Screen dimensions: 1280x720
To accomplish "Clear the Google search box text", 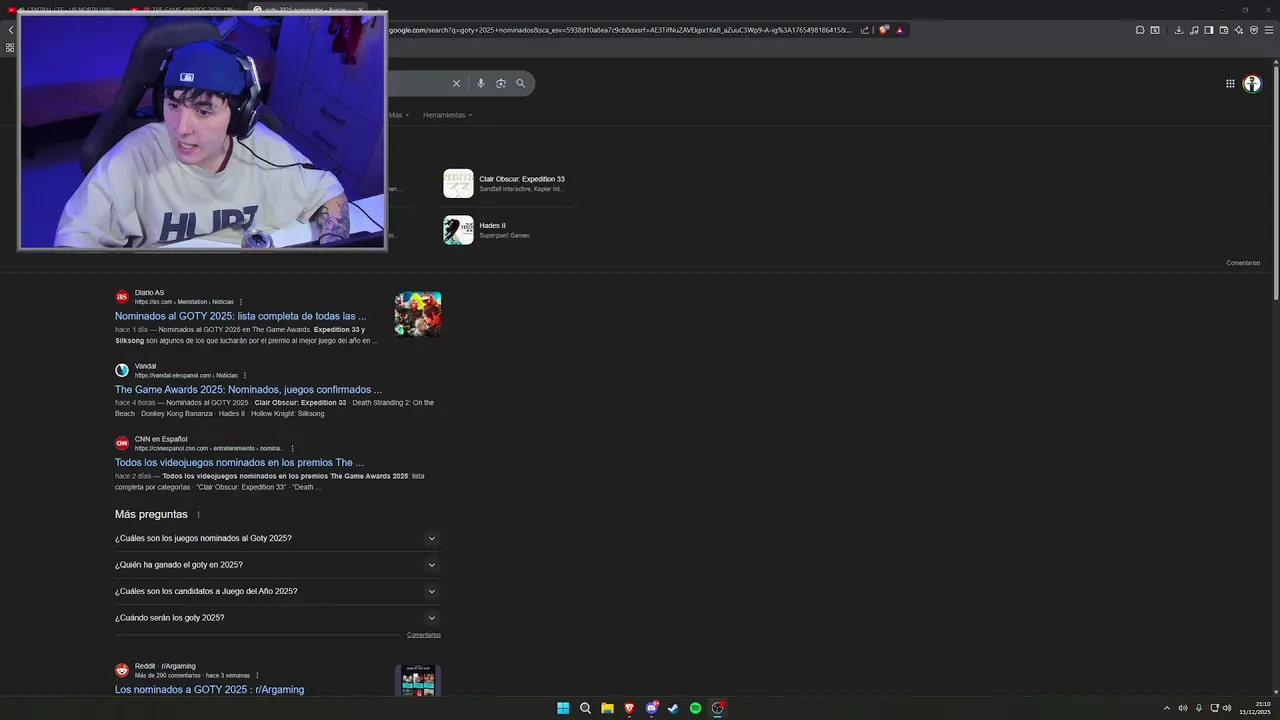I will (x=456, y=84).
